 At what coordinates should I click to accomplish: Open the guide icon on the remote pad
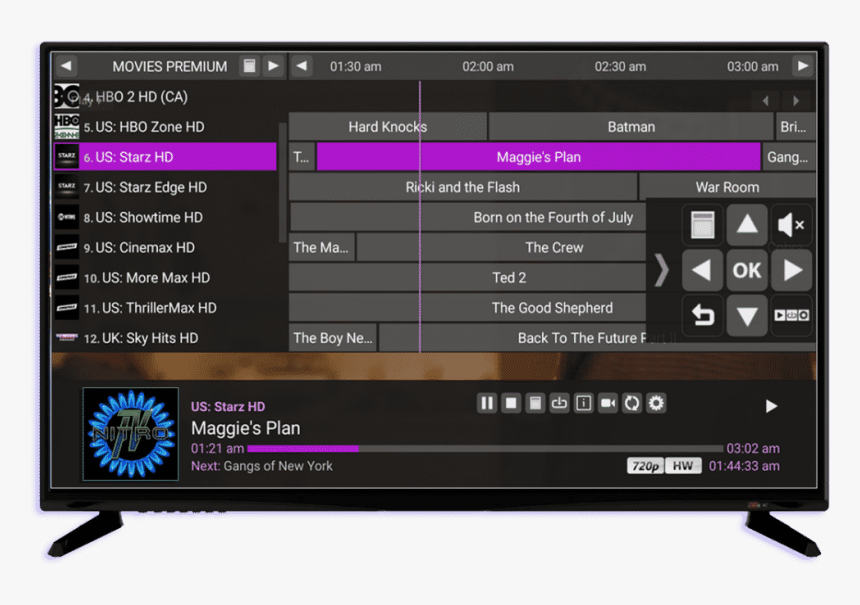[702, 225]
